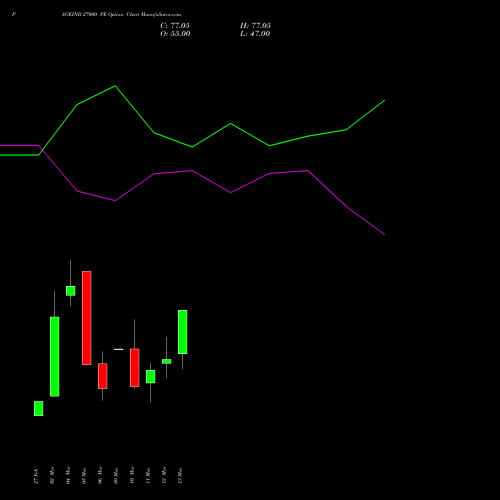Viewport: 500px width, 500px height.
Task: Select the 10 Mar red candlestick
Action: 135,368
